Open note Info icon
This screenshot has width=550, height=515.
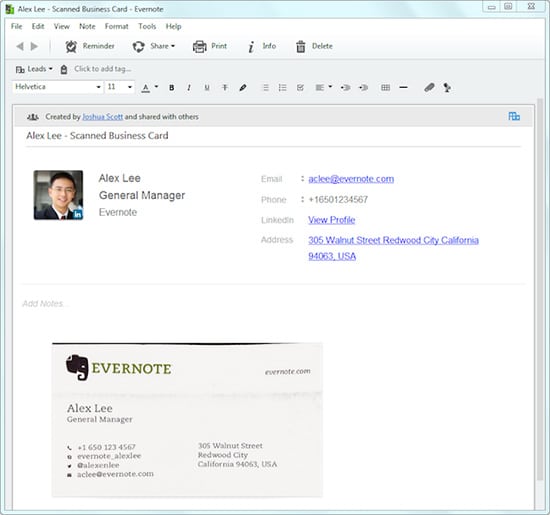pyautogui.click(x=251, y=47)
